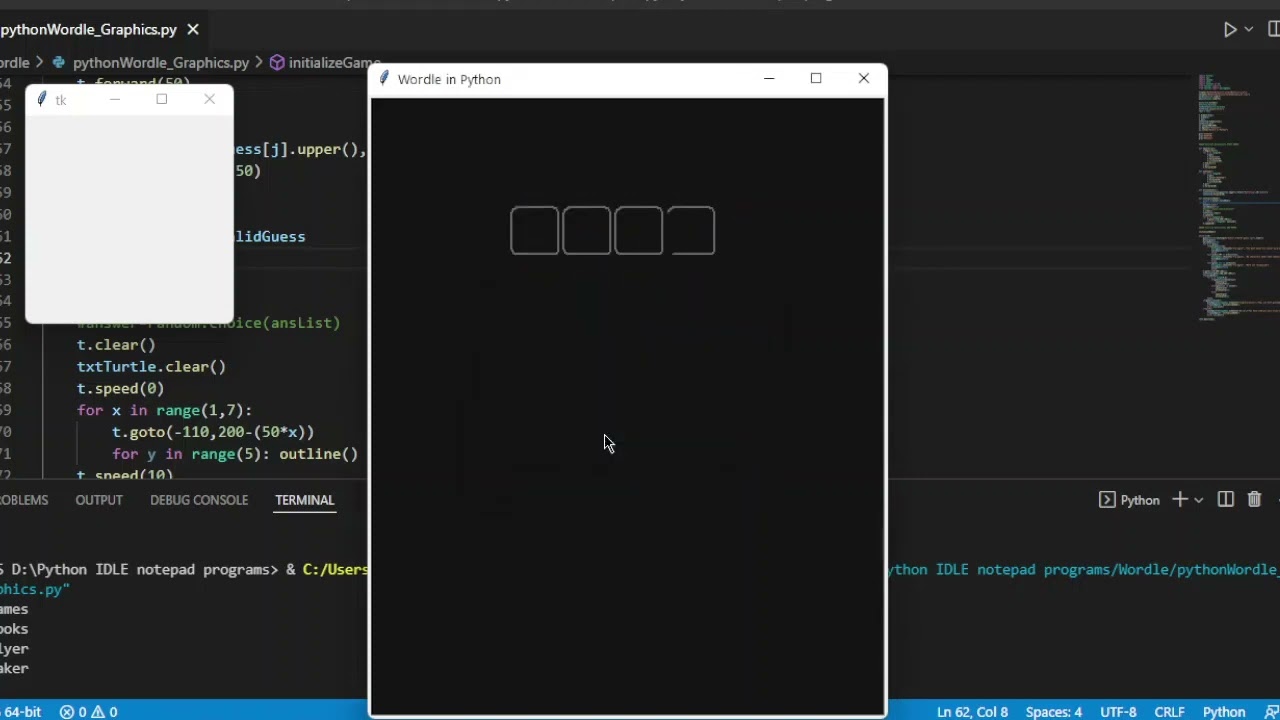Click the Run Python File play icon

click(x=1230, y=30)
